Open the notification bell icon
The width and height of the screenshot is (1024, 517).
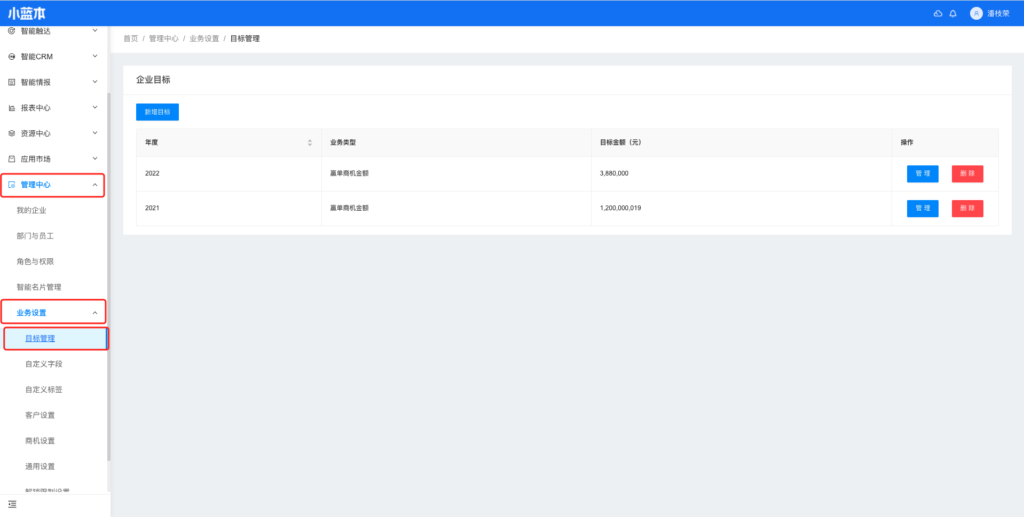pos(953,13)
